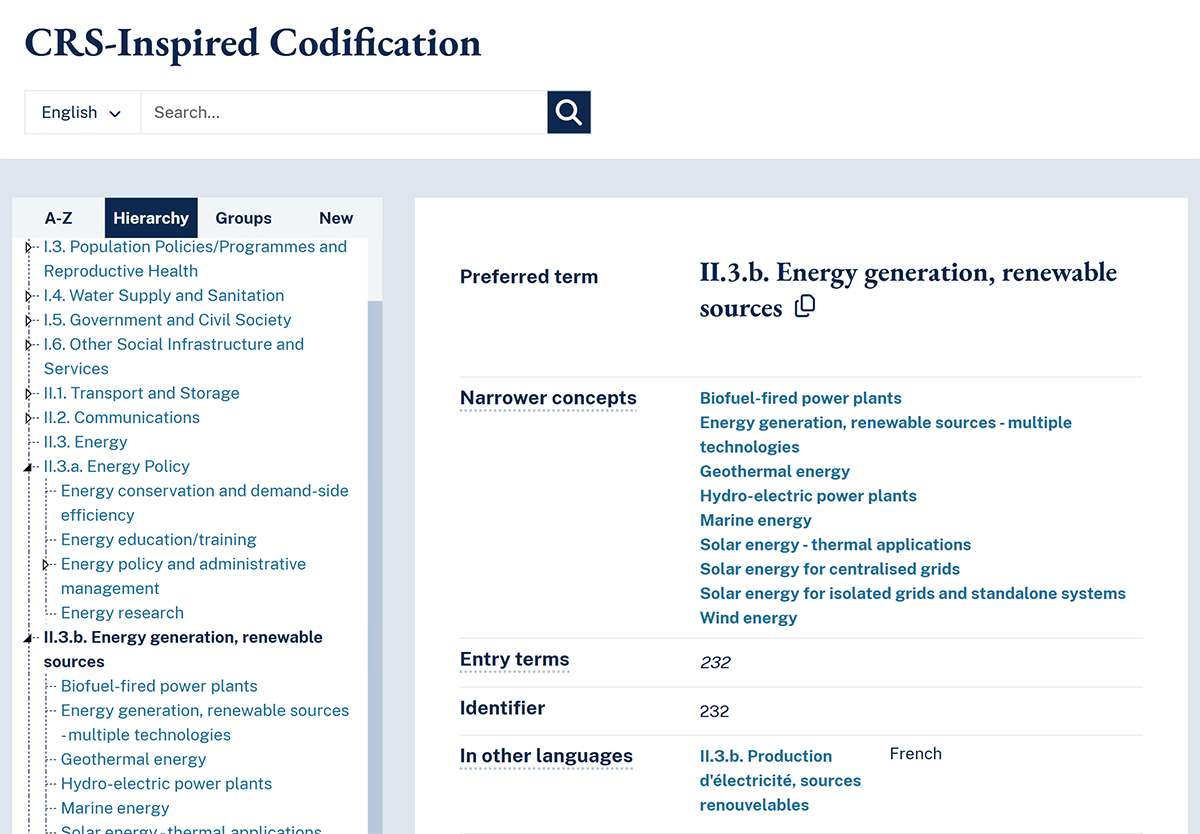The height and width of the screenshot is (834, 1200).
Task: Select II.3. Energy in the tree
Action: (85, 441)
